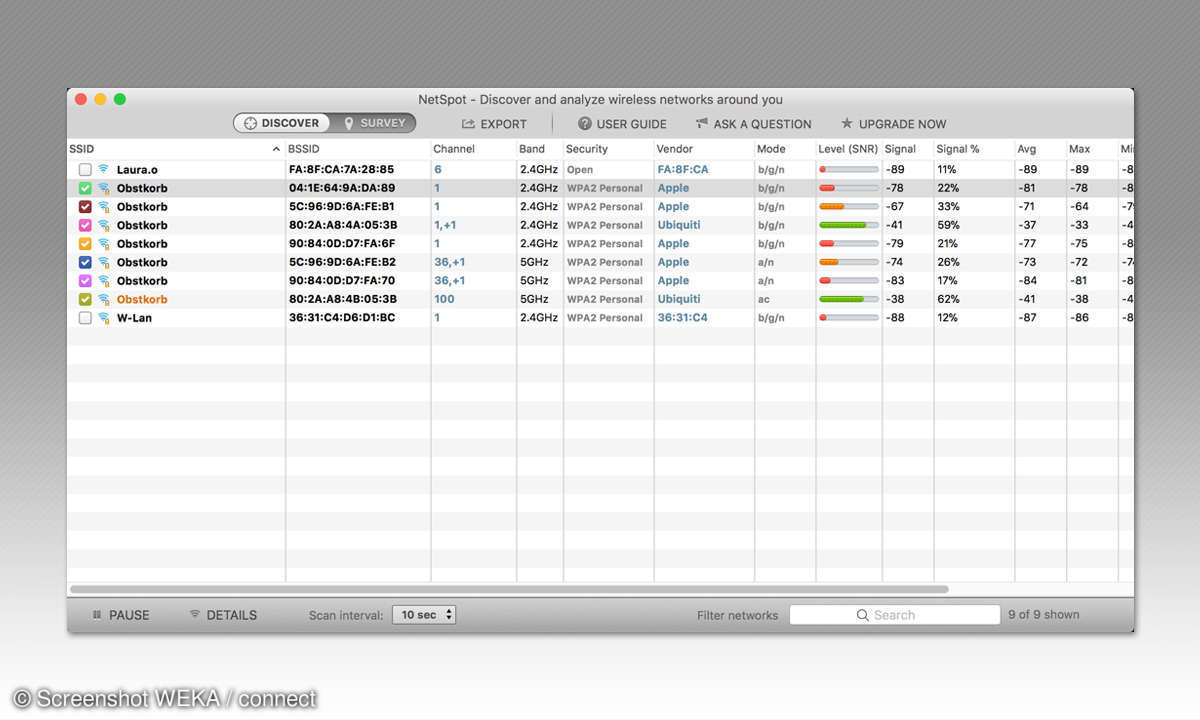This screenshot has width=1200, height=720.
Task: Open DETAILS for selected network
Action: [223, 615]
